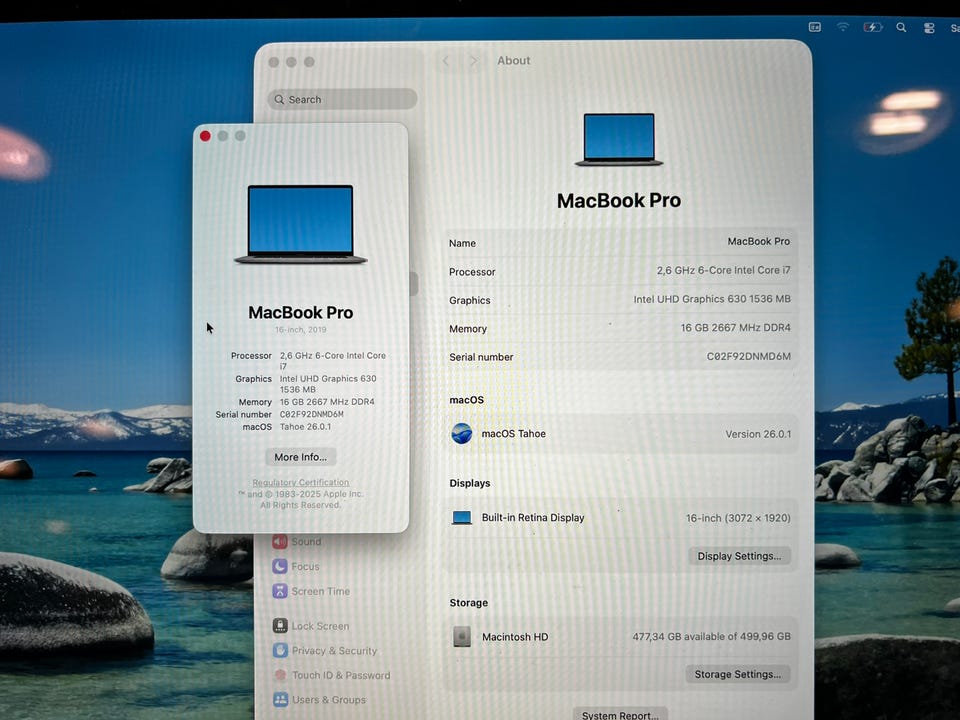Open Sound settings in the sidebar
The height and width of the screenshot is (720, 960).
point(305,542)
